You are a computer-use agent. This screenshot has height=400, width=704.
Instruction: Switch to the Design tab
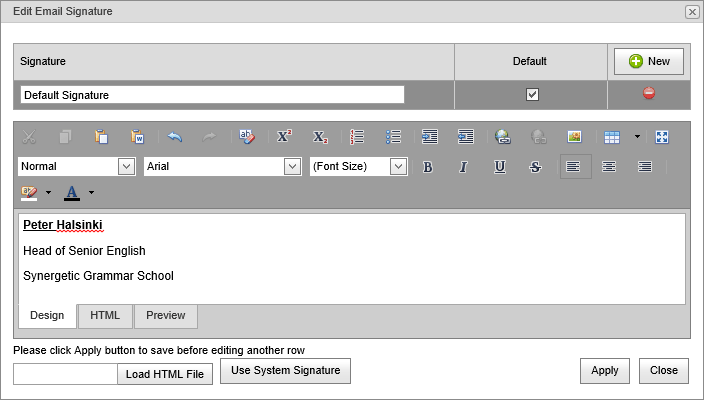tap(47, 316)
